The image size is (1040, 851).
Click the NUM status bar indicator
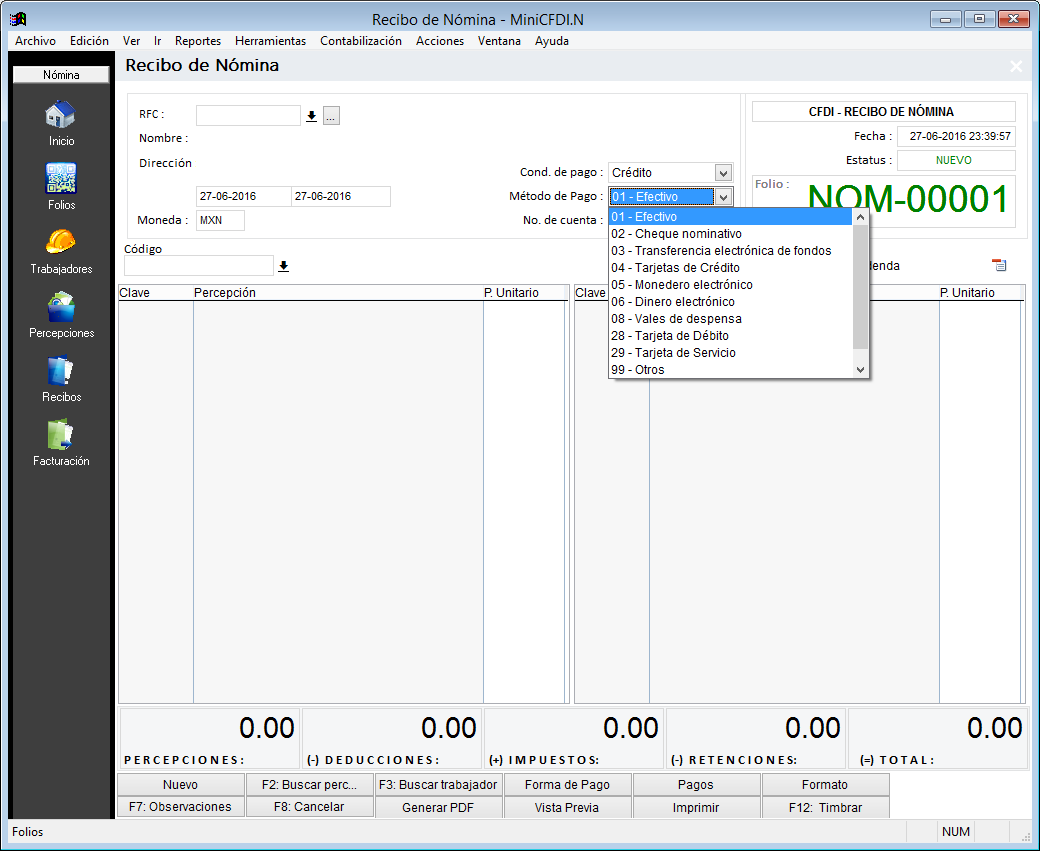click(x=955, y=832)
